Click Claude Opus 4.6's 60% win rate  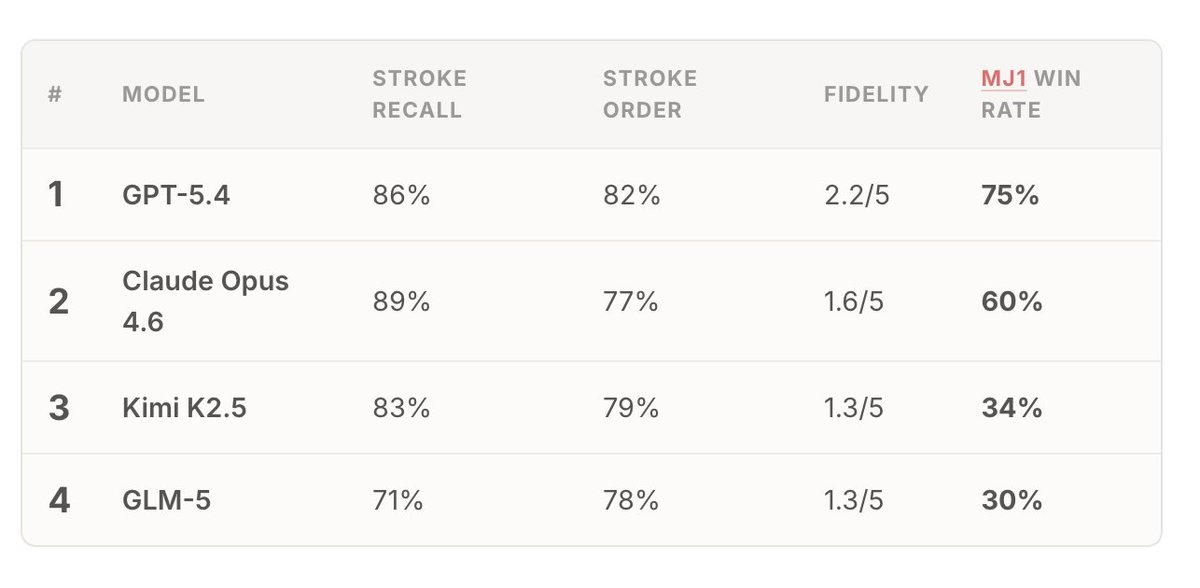point(1012,301)
